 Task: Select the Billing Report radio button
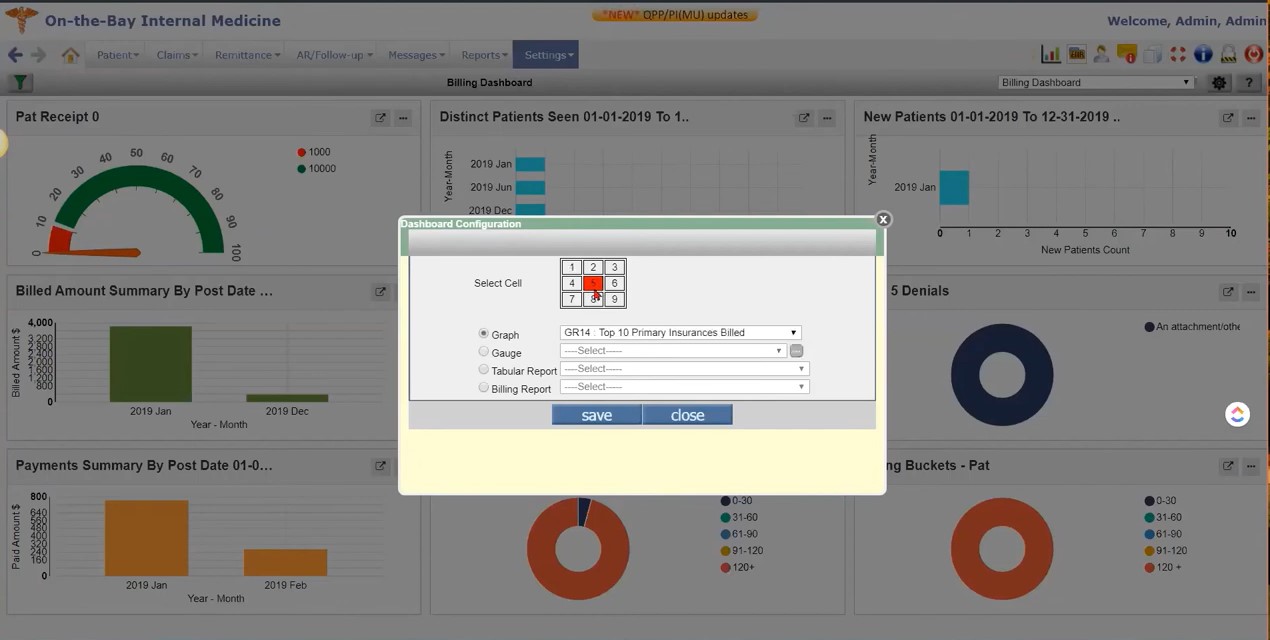(483, 387)
